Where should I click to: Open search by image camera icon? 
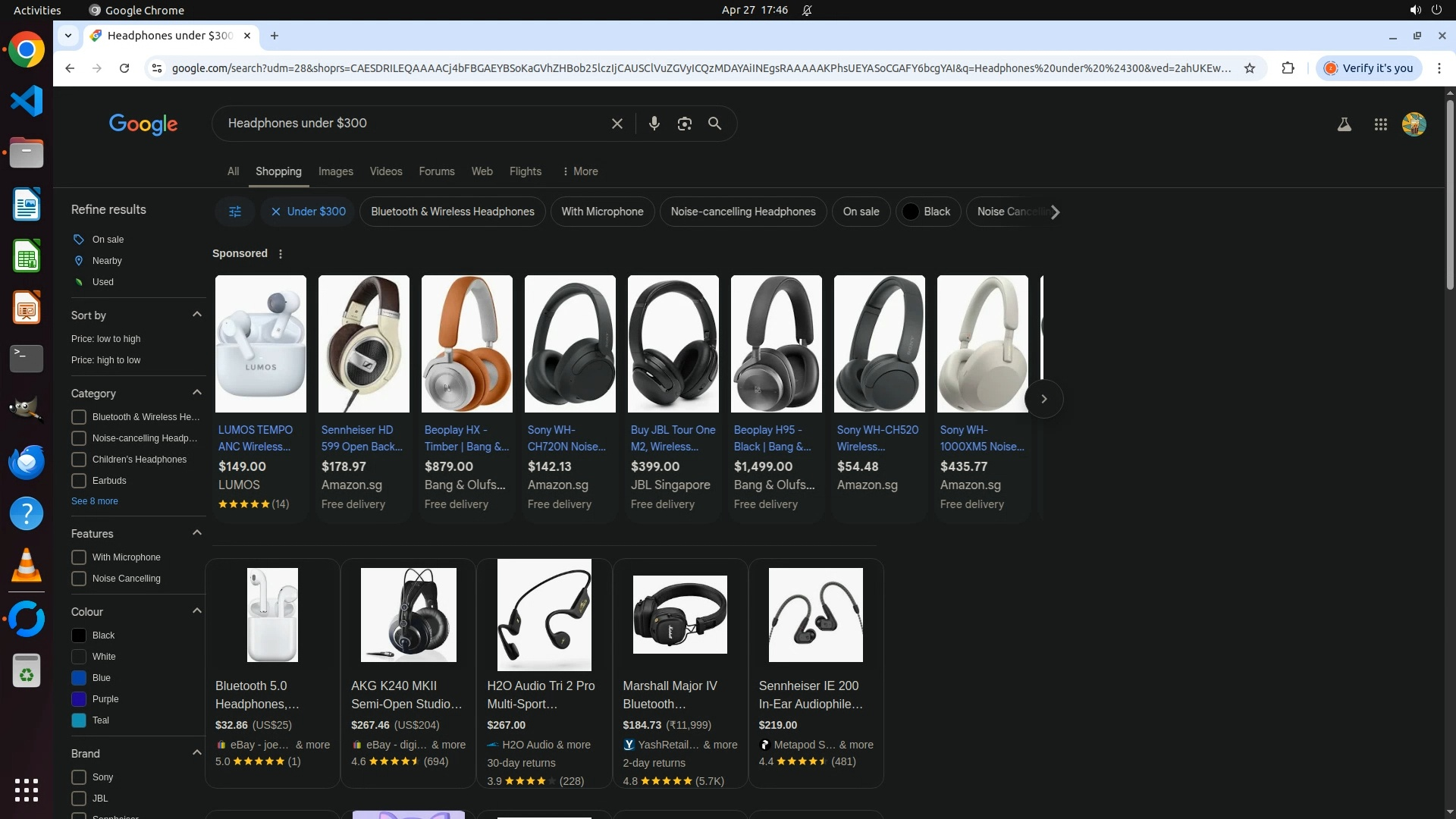(x=684, y=124)
